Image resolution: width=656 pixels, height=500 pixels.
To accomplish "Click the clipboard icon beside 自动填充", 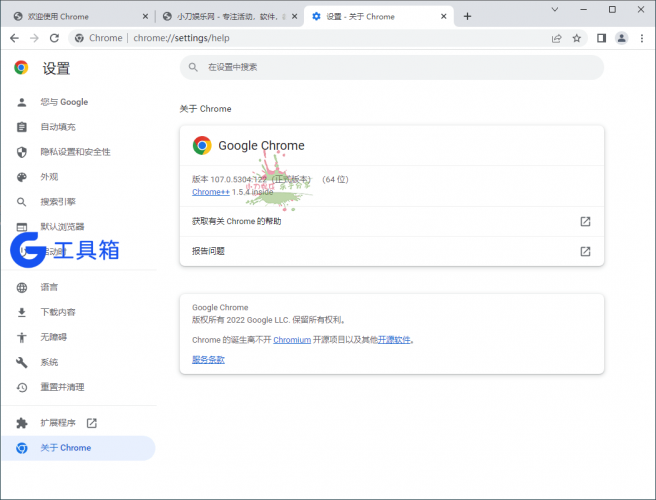I will click(22, 127).
